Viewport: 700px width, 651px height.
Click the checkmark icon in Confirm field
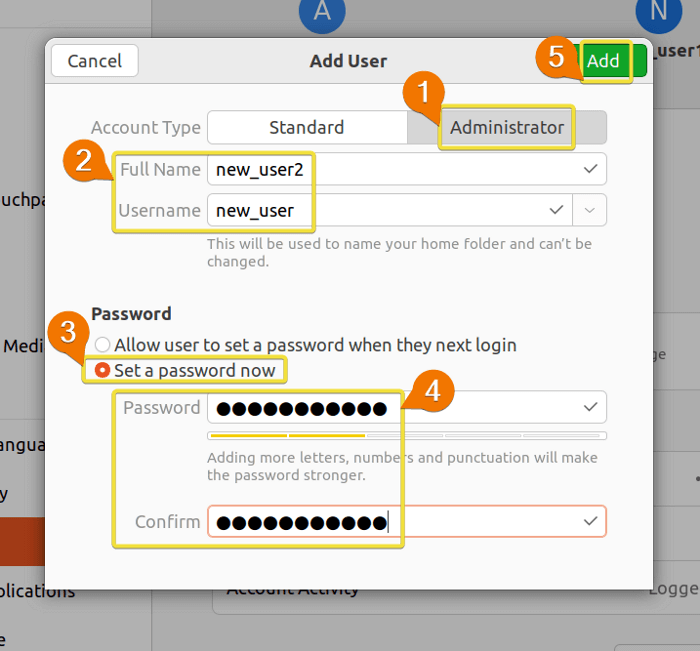590,522
